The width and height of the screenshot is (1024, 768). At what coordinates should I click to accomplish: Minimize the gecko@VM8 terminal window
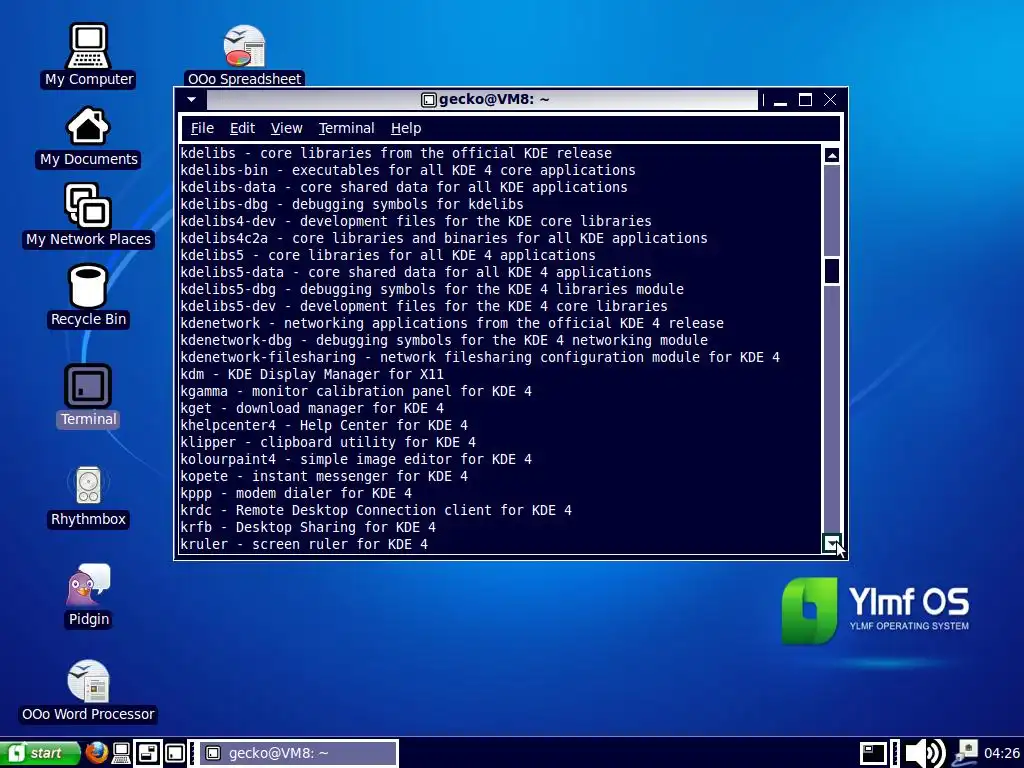coord(780,100)
